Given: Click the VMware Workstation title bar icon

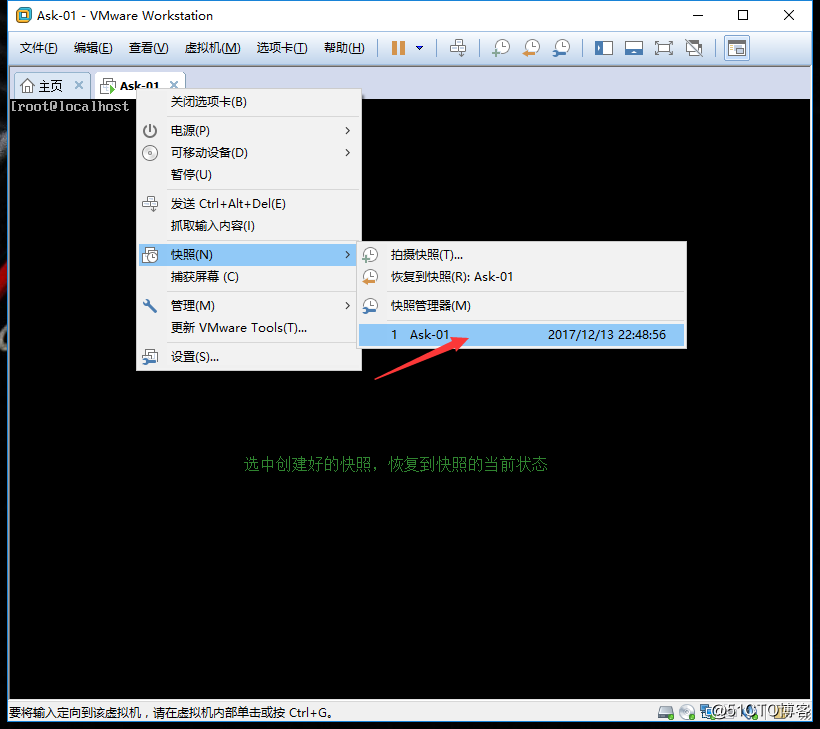Looking at the screenshot, I should [x=24, y=16].
